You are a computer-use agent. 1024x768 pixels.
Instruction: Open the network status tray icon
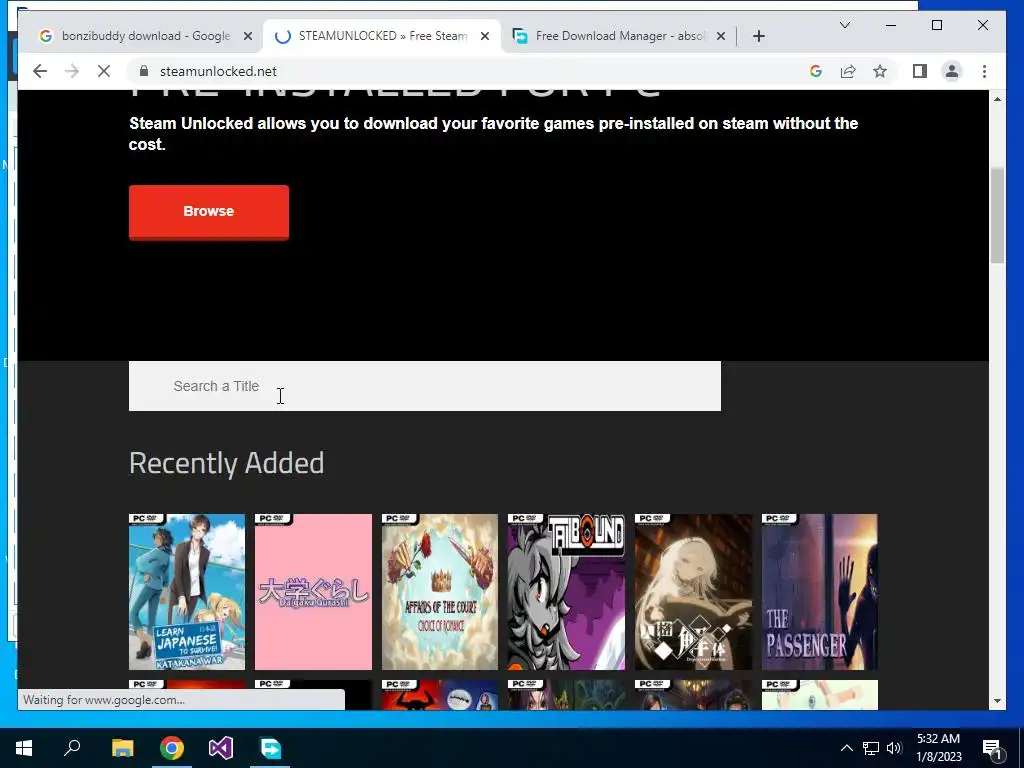(x=871, y=748)
